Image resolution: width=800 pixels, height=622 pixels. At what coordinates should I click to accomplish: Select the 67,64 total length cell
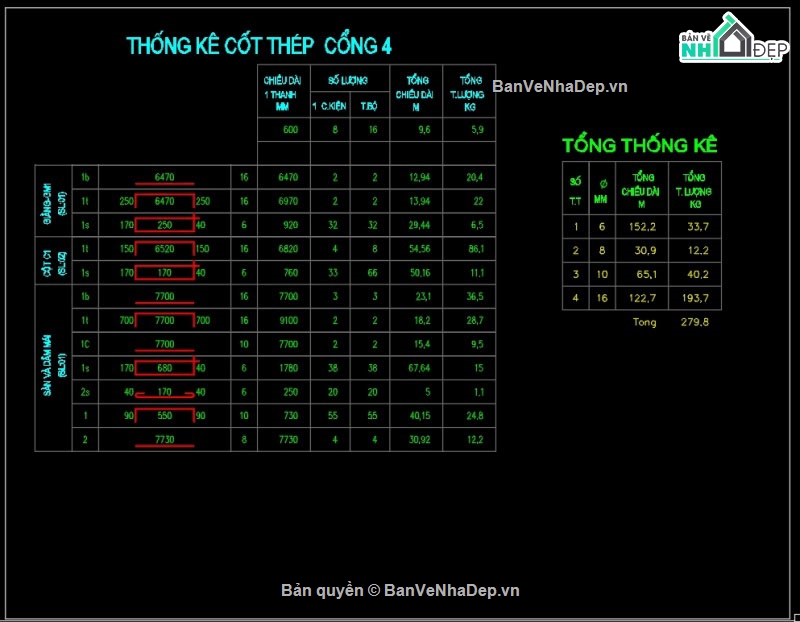419,368
